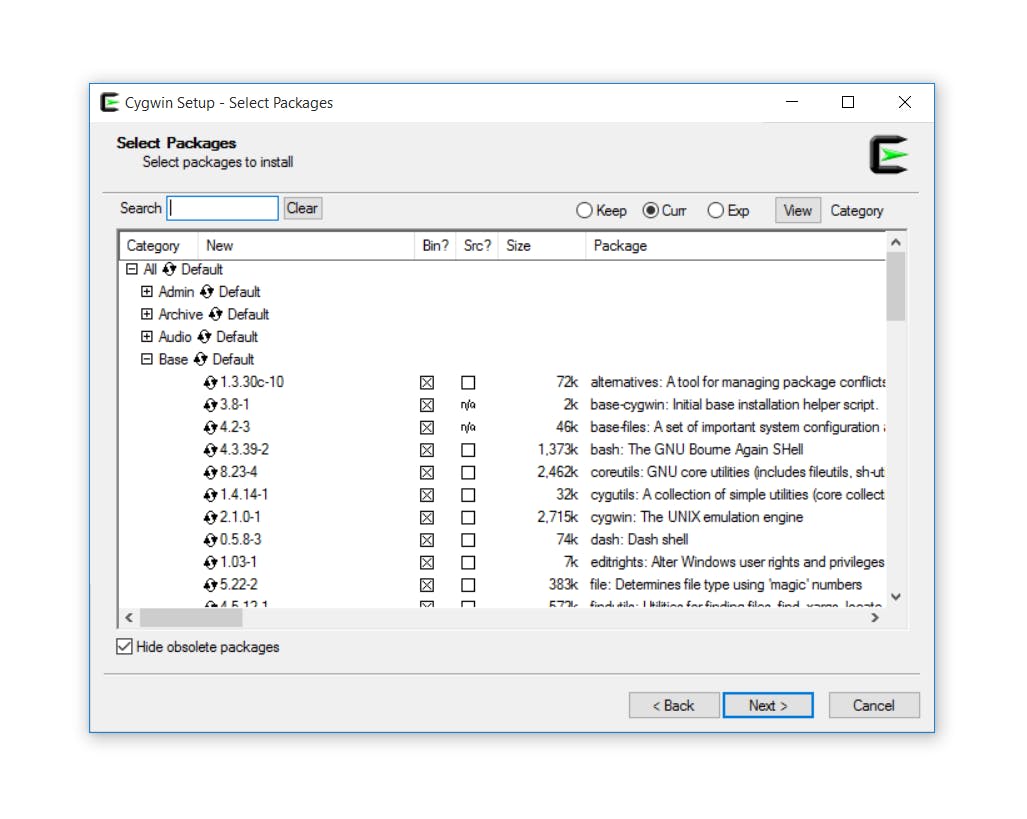The image size is (1027, 819).
Task: Cycle version icon for bash 4.3.39-2
Action: pos(210,450)
